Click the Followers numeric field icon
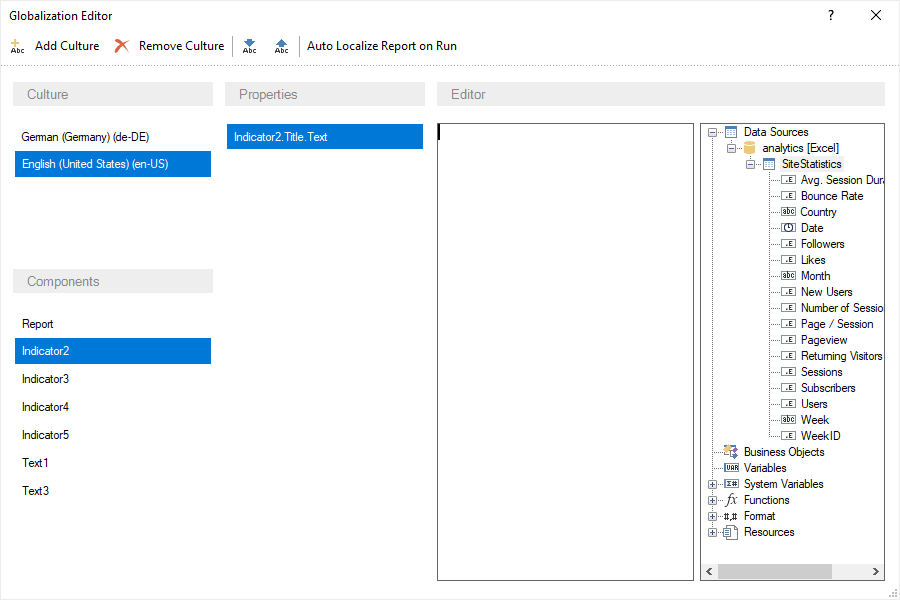This screenshot has height=600, width=900. point(789,244)
